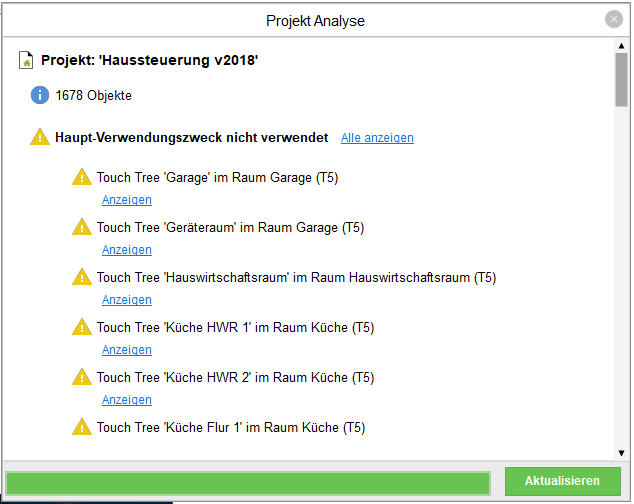Close the Projekt Analyse dialog
Image resolution: width=634 pixels, height=504 pixels.
tap(613, 20)
